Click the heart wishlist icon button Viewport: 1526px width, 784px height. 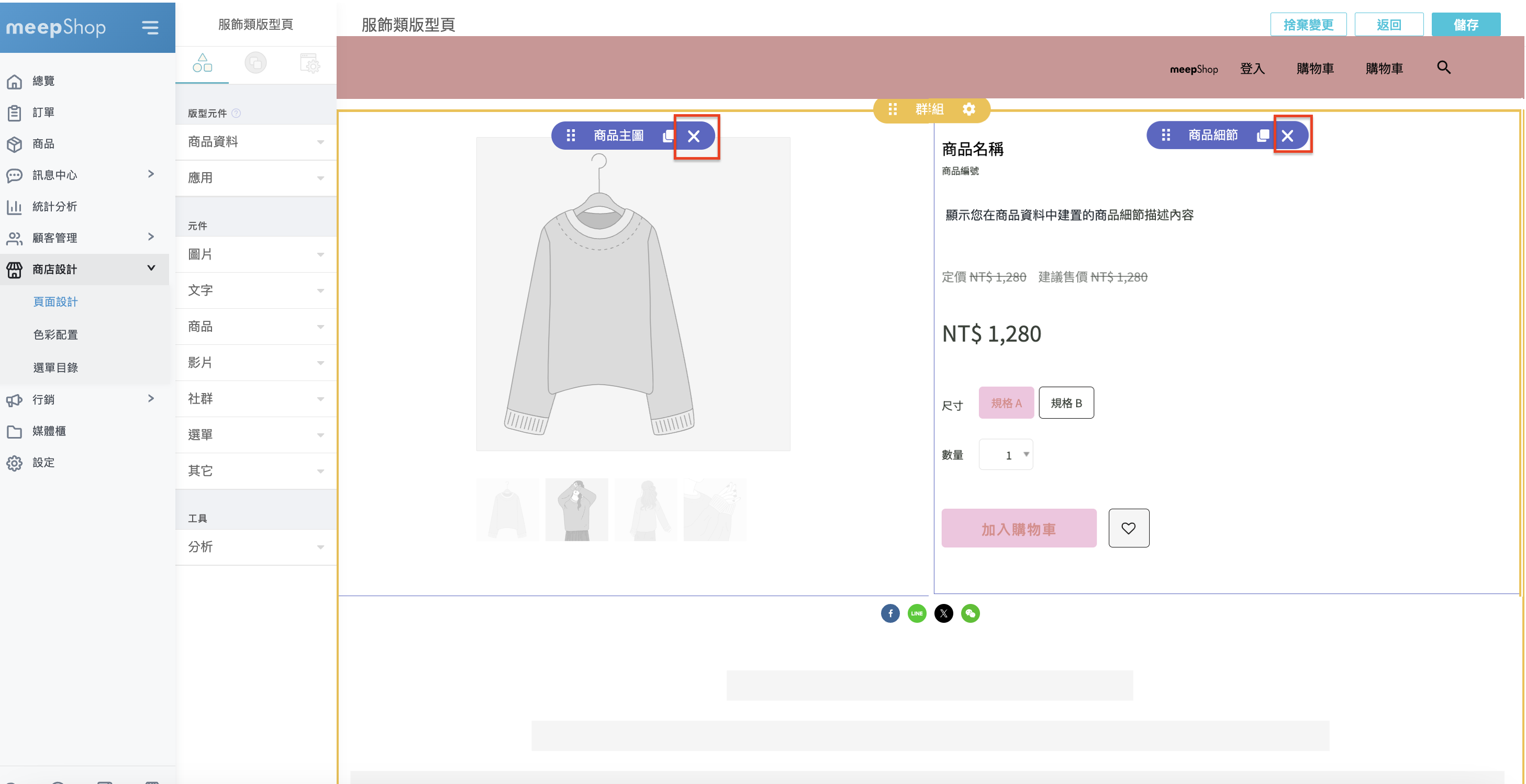point(1129,528)
